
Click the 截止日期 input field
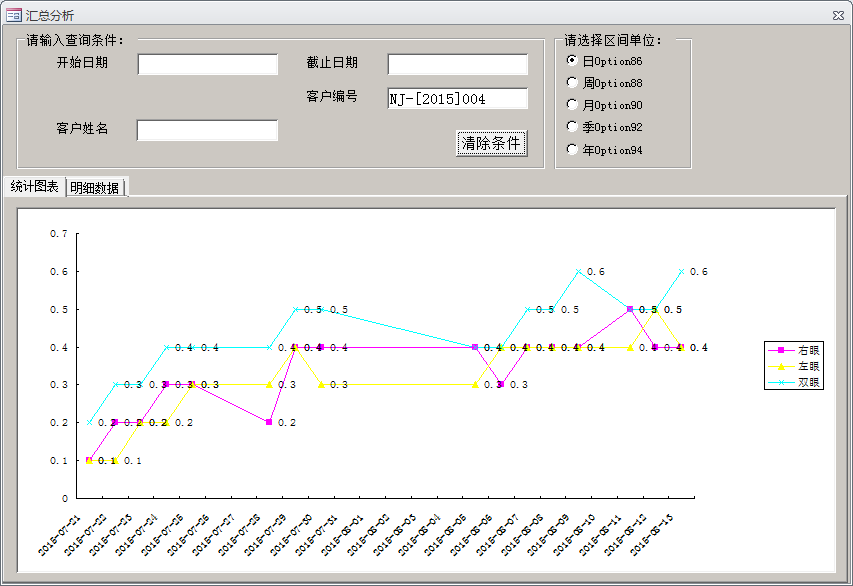457,64
